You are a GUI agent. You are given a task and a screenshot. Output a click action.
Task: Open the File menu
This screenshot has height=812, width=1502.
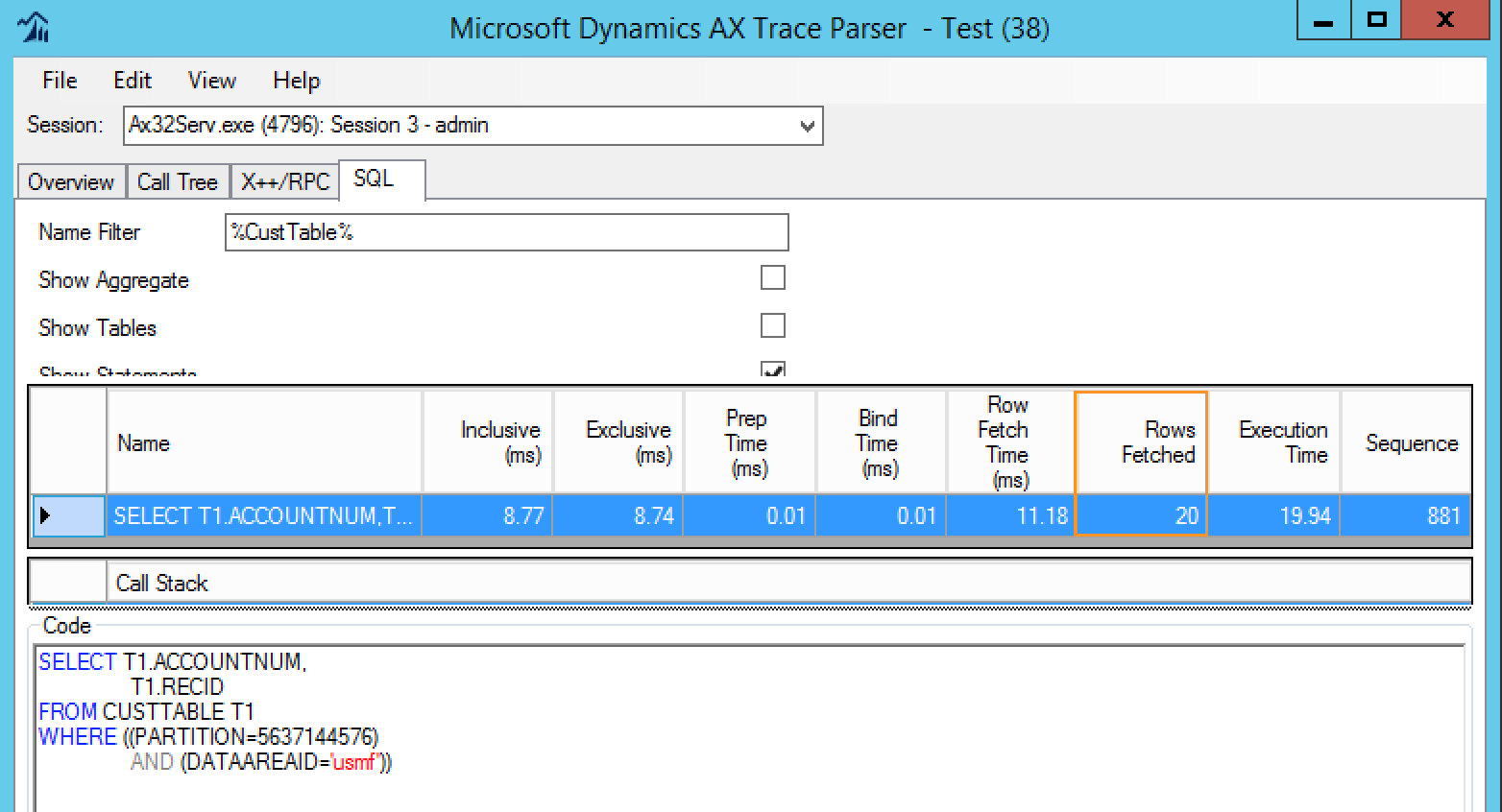(60, 81)
